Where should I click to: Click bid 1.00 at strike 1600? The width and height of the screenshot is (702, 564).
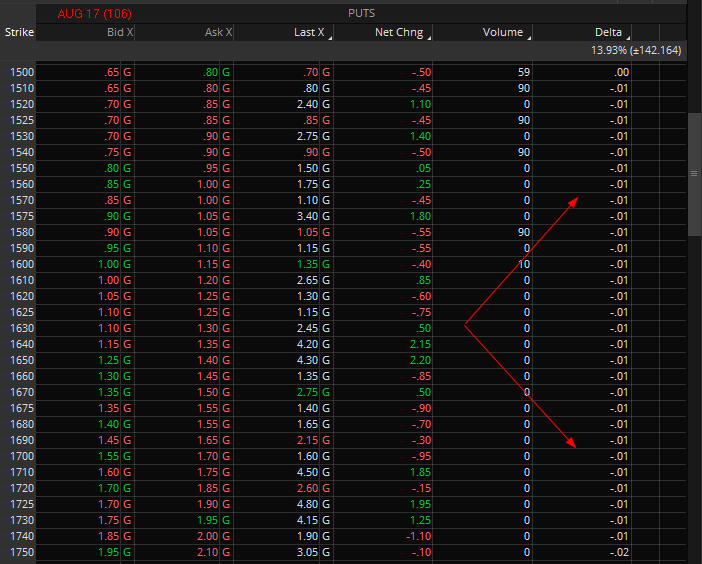click(x=109, y=264)
